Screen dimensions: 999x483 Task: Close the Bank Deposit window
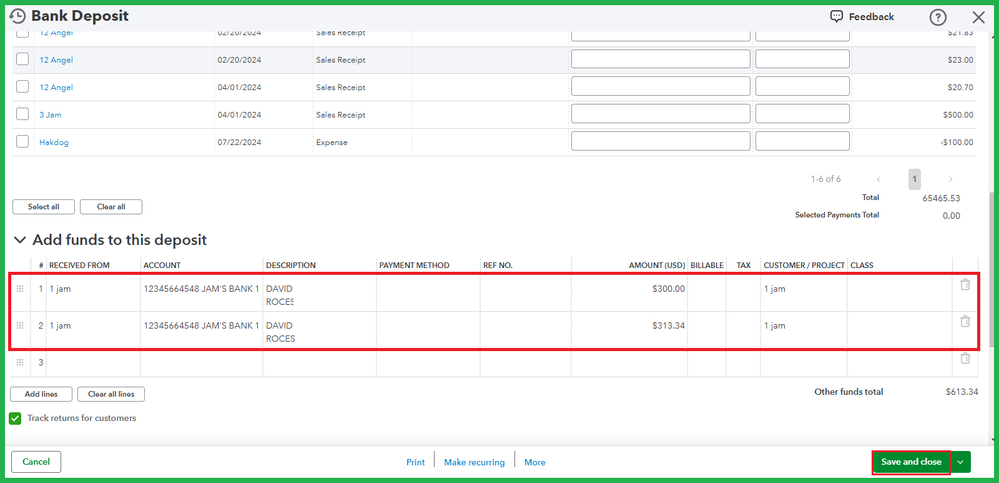(979, 17)
